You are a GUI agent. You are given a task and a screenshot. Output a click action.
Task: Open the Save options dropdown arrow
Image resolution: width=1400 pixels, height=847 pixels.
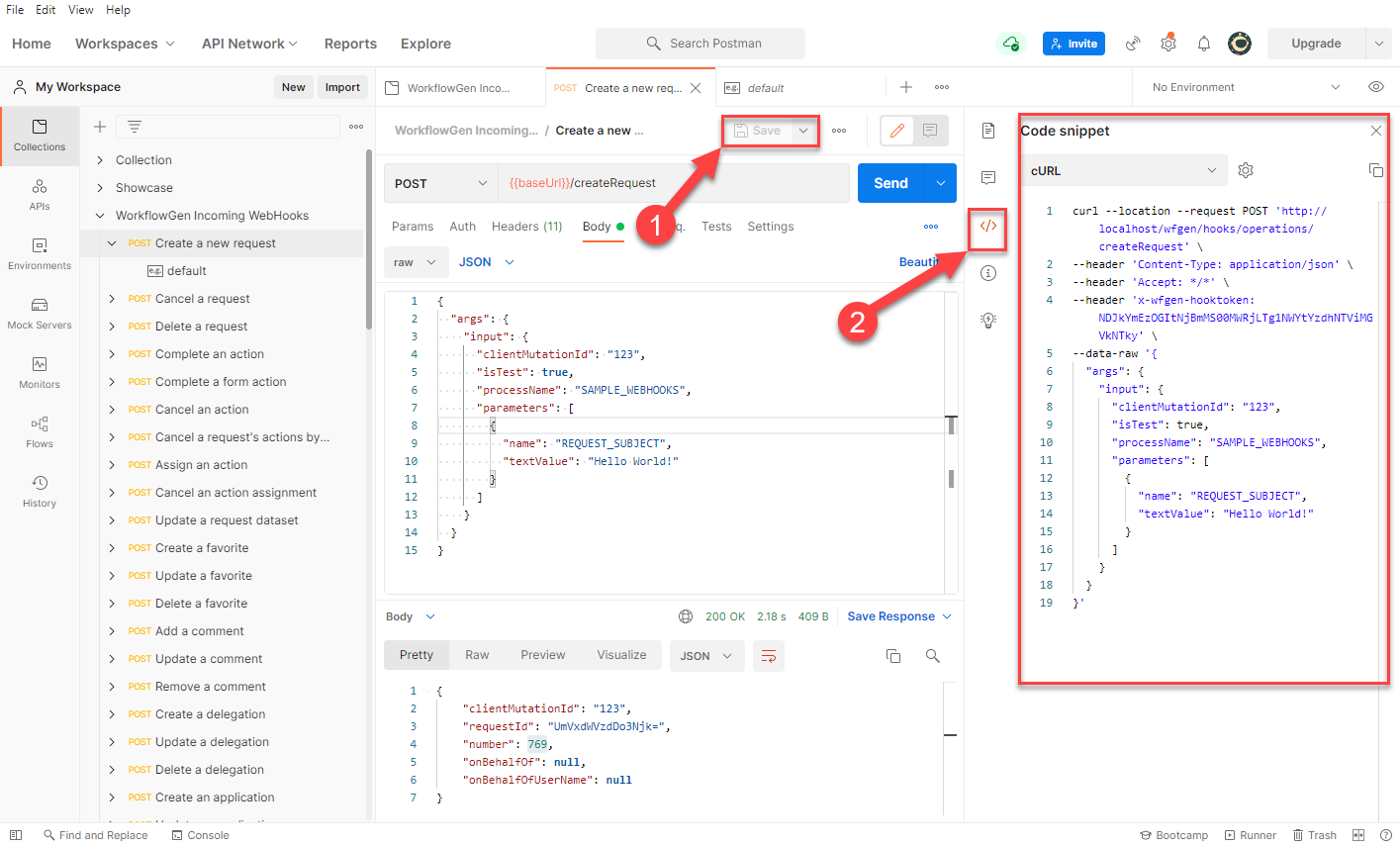[x=804, y=131]
